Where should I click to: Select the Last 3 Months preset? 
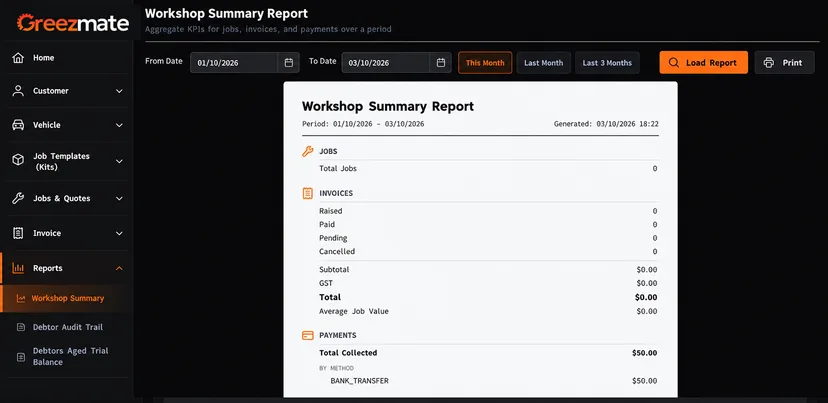coord(607,63)
